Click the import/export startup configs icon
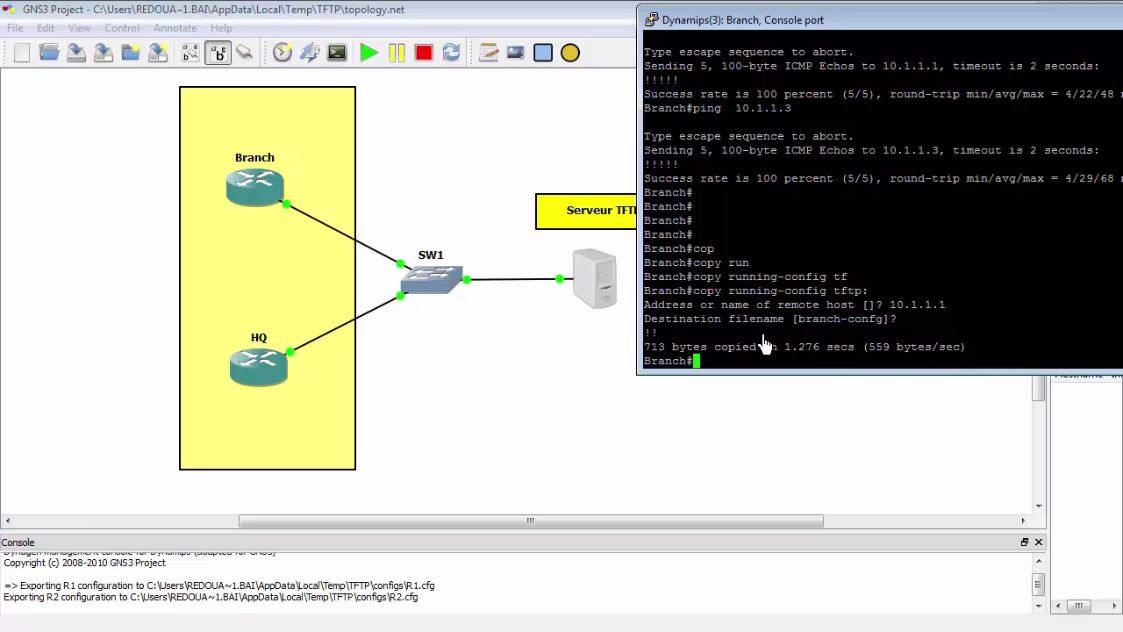The image size is (1123, 632). coord(309,52)
